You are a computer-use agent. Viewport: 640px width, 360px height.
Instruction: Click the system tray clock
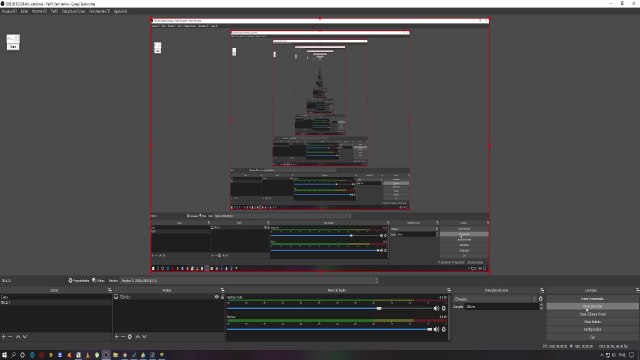(x=622, y=355)
